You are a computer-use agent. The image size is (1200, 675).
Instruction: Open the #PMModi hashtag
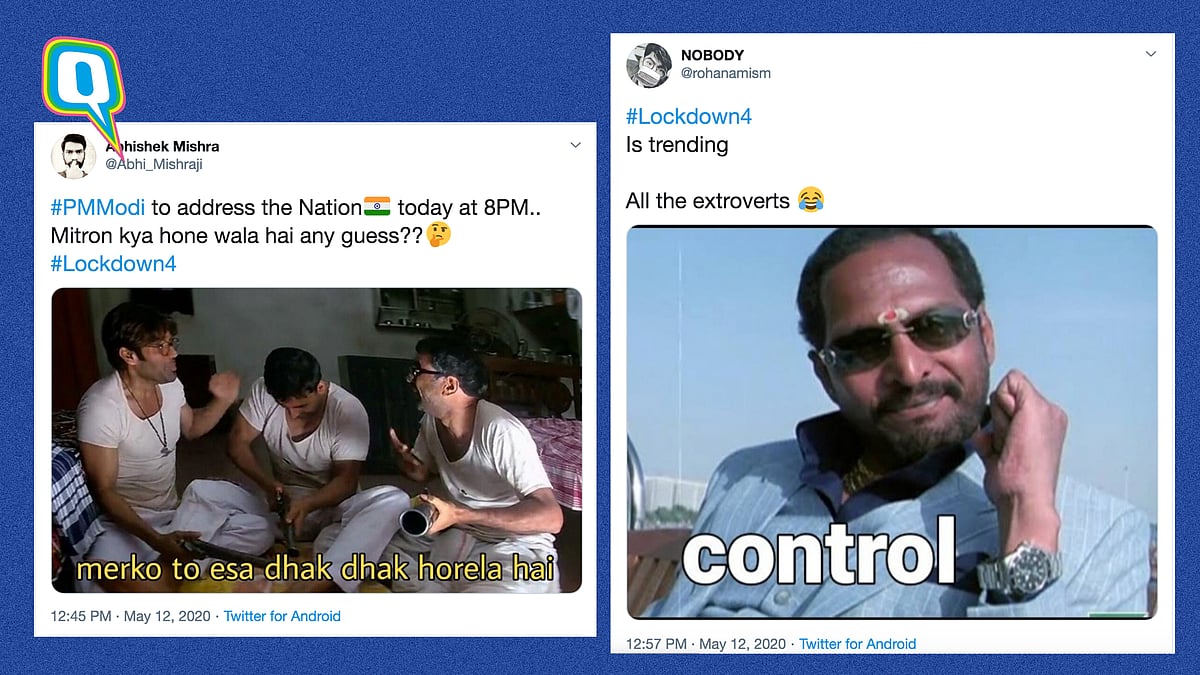click(x=98, y=208)
